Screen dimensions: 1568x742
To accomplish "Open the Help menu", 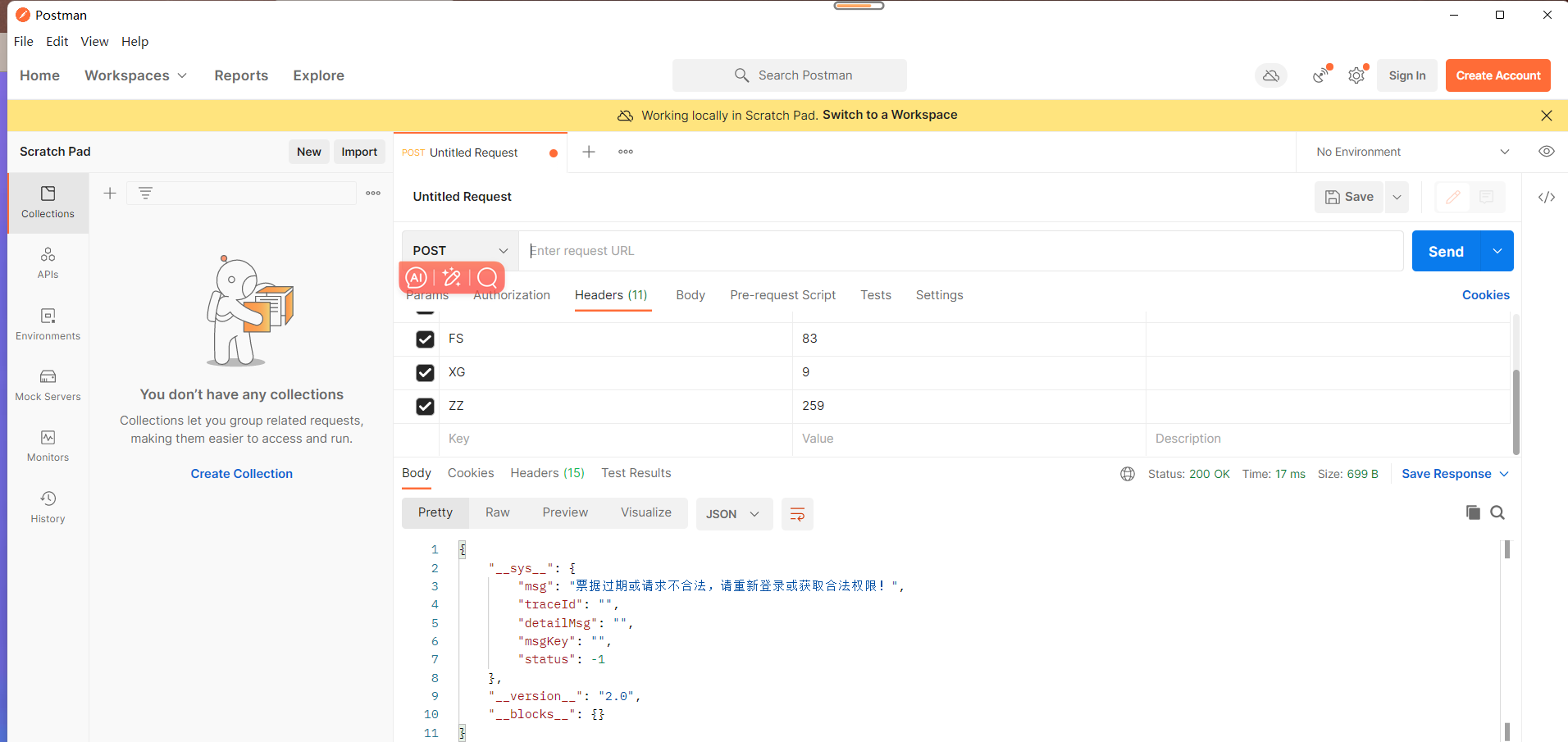I will coord(135,42).
